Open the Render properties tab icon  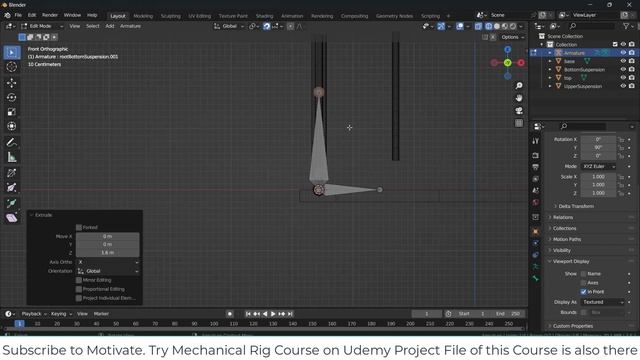[536, 156]
